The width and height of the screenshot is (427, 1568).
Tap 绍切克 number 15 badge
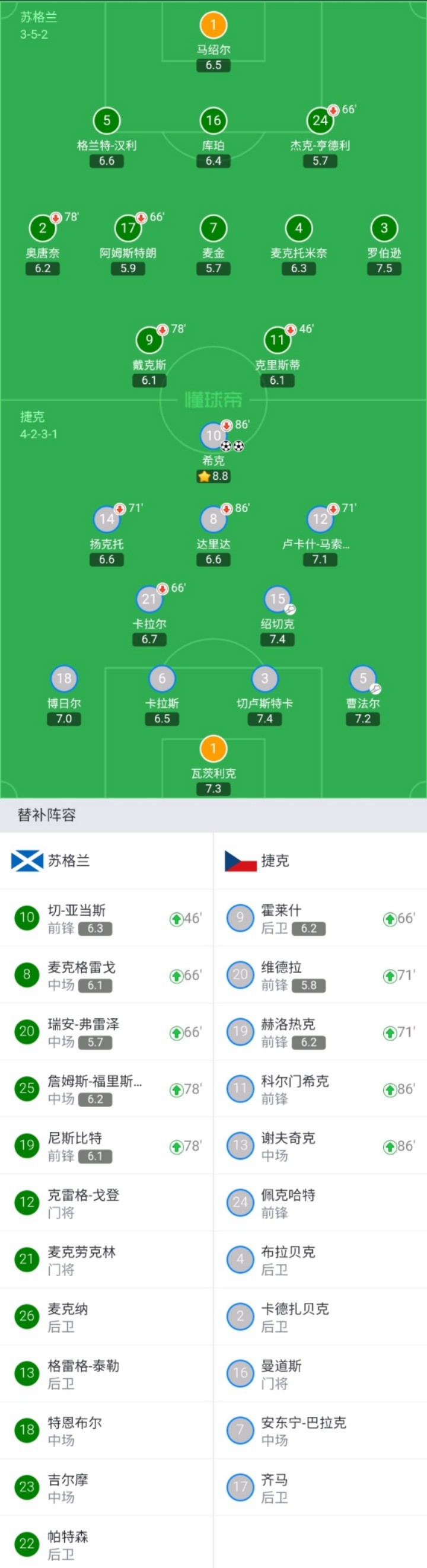(277, 600)
